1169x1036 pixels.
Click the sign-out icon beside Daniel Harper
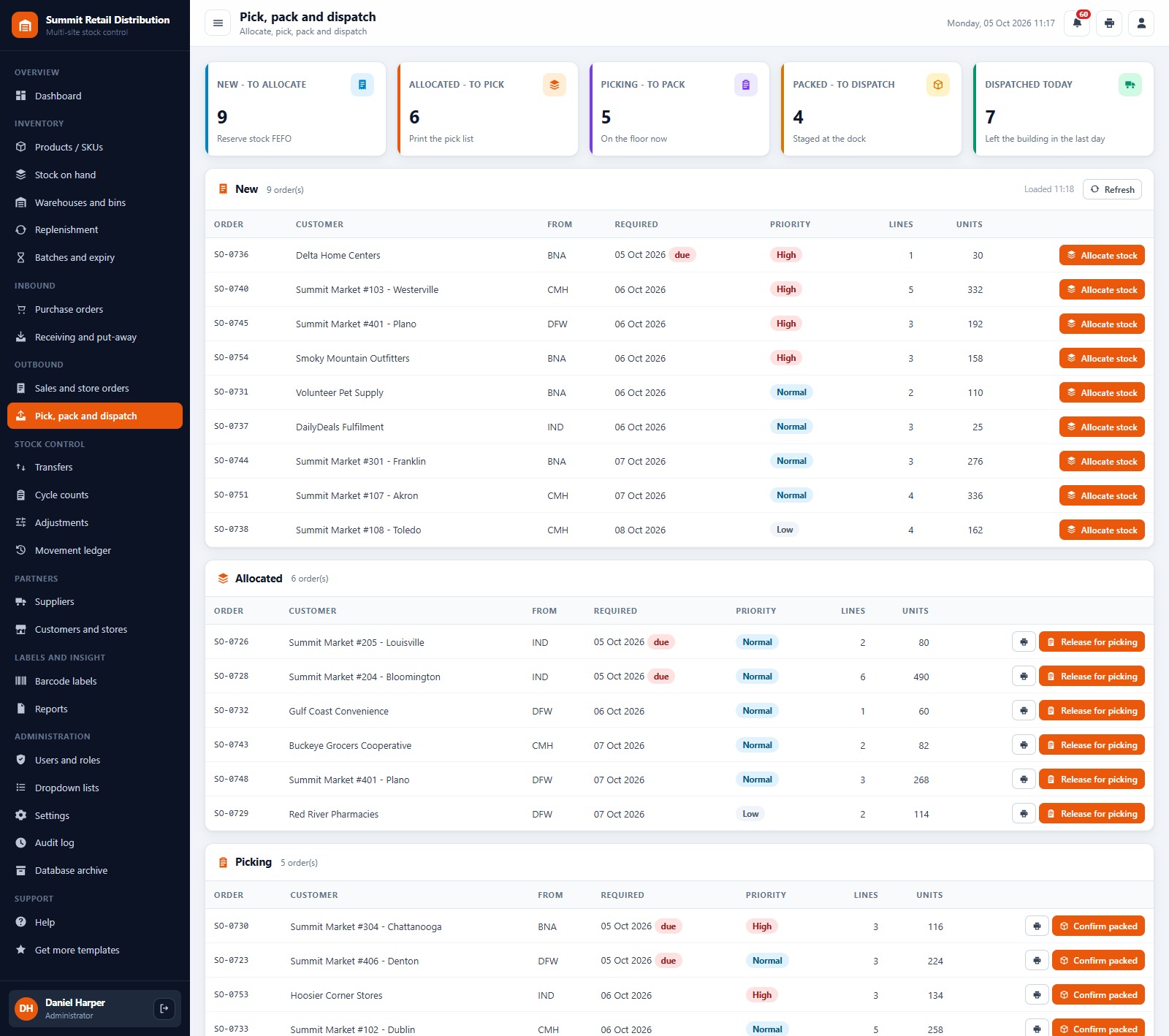pyautogui.click(x=164, y=1008)
